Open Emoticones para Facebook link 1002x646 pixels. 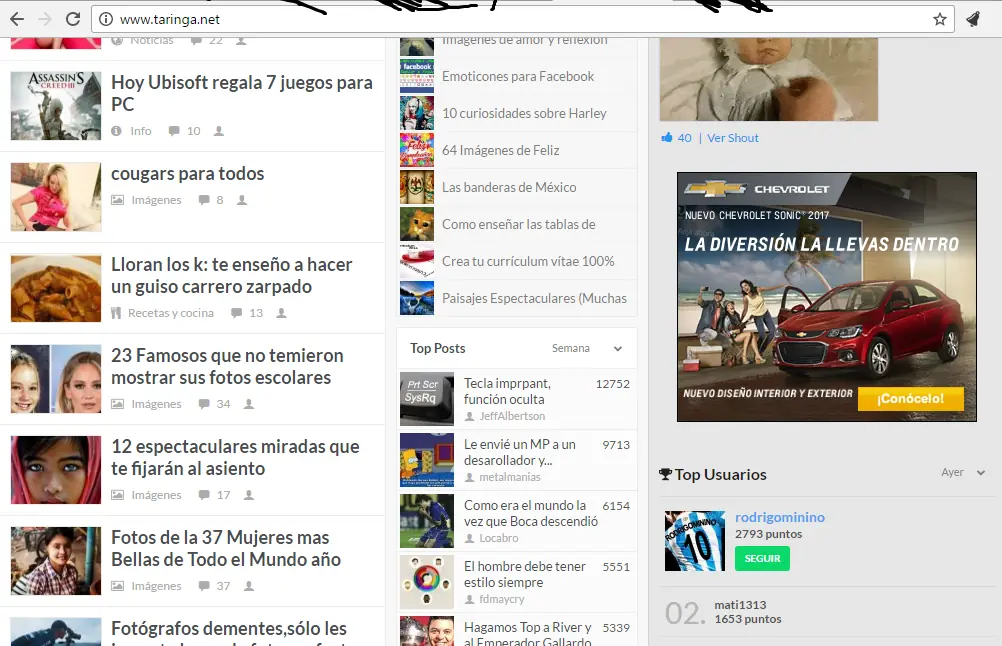tap(518, 76)
